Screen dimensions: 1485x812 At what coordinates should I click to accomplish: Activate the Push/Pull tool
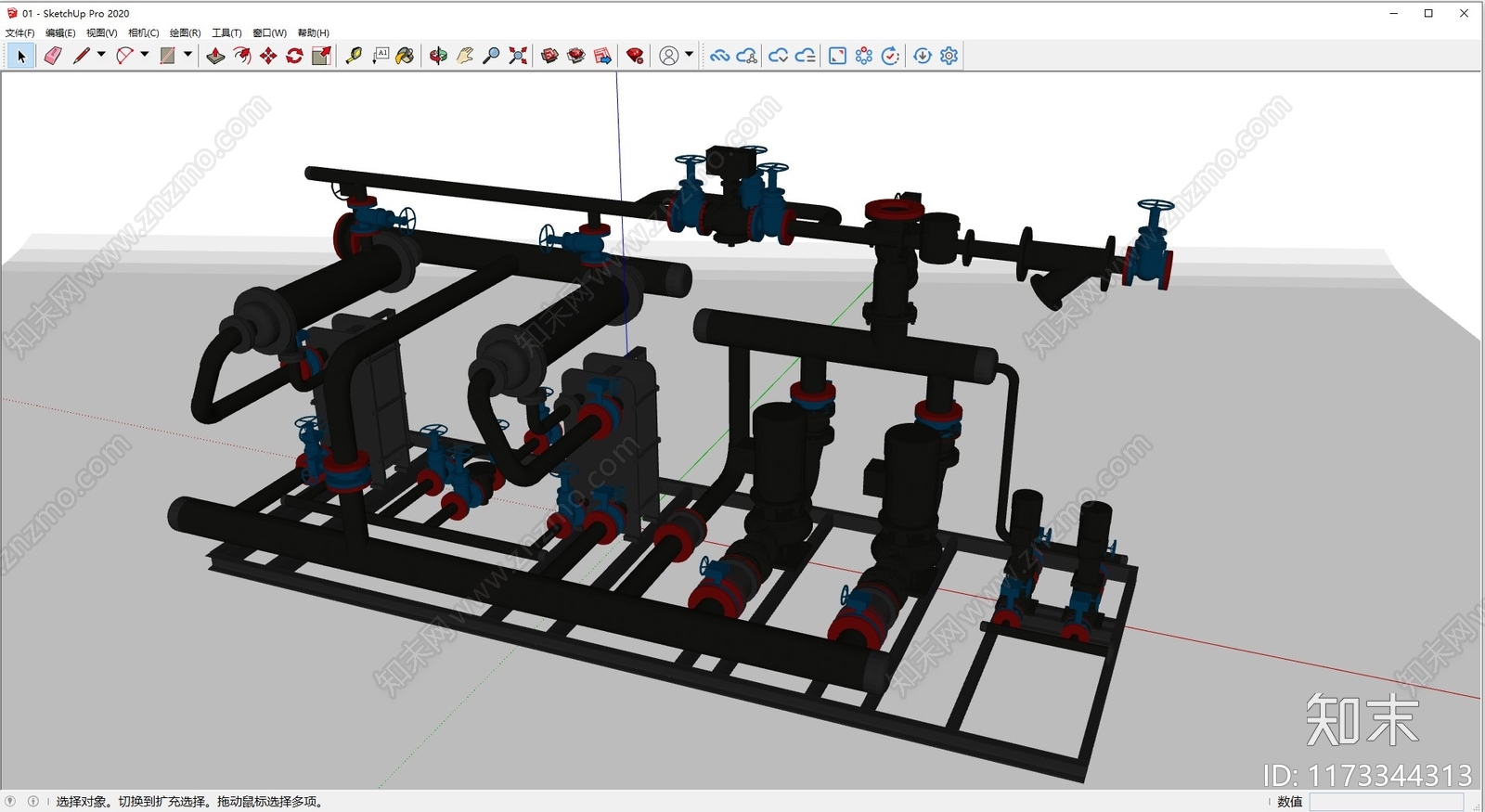click(215, 57)
